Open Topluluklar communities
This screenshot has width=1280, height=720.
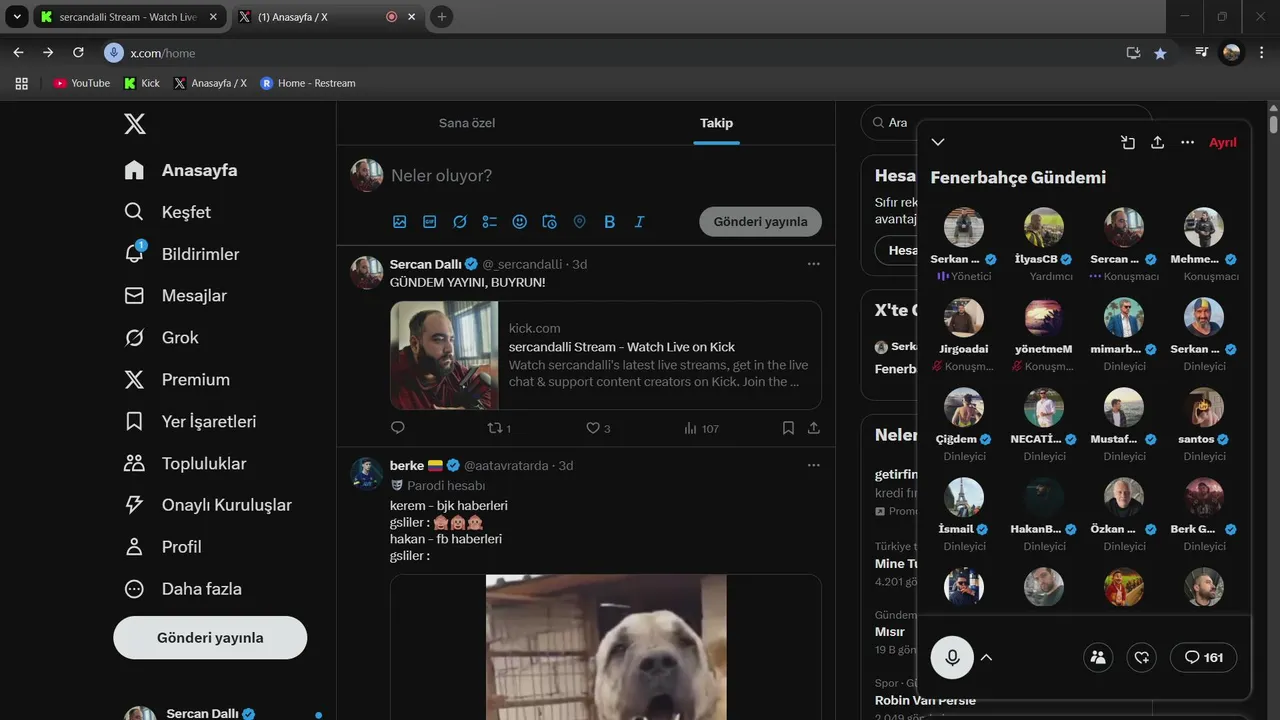click(x=185, y=464)
